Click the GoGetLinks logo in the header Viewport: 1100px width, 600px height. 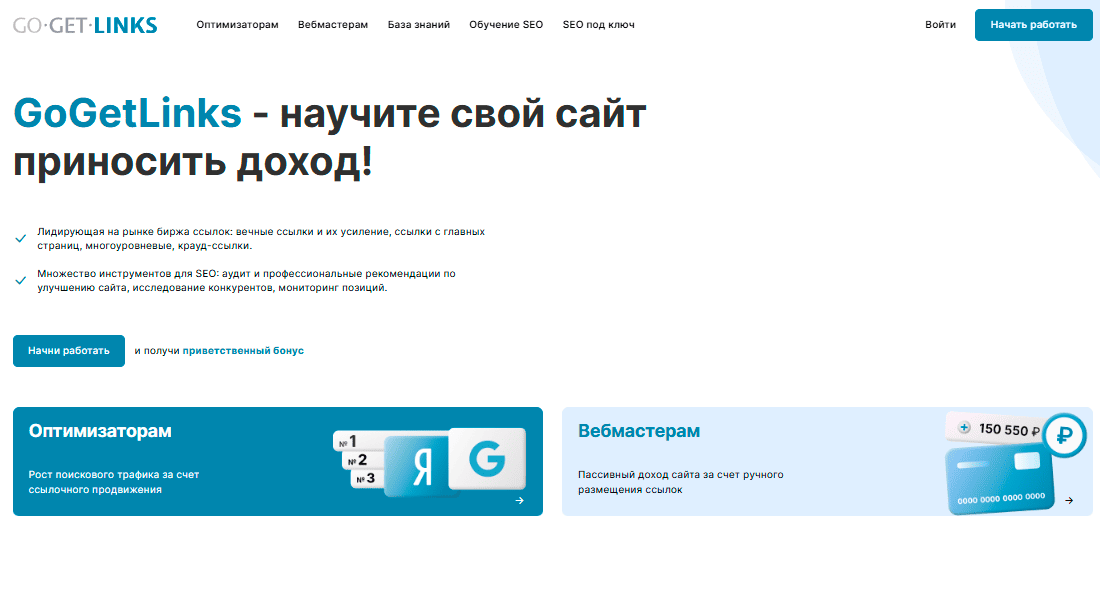point(85,25)
